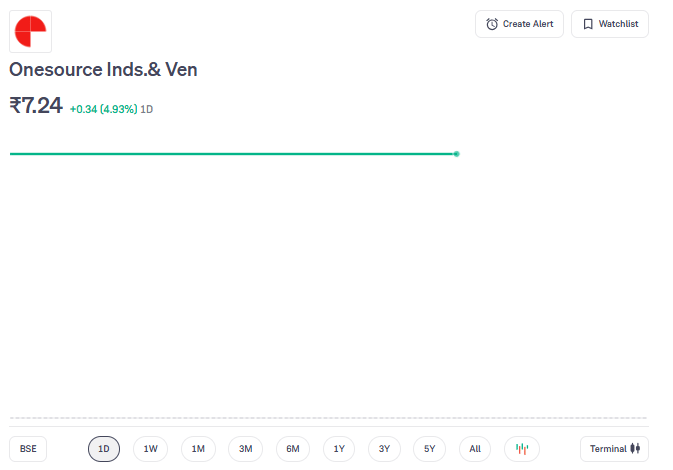Select the 1D time range
Viewport: 673px width, 470px height.
pyautogui.click(x=104, y=449)
